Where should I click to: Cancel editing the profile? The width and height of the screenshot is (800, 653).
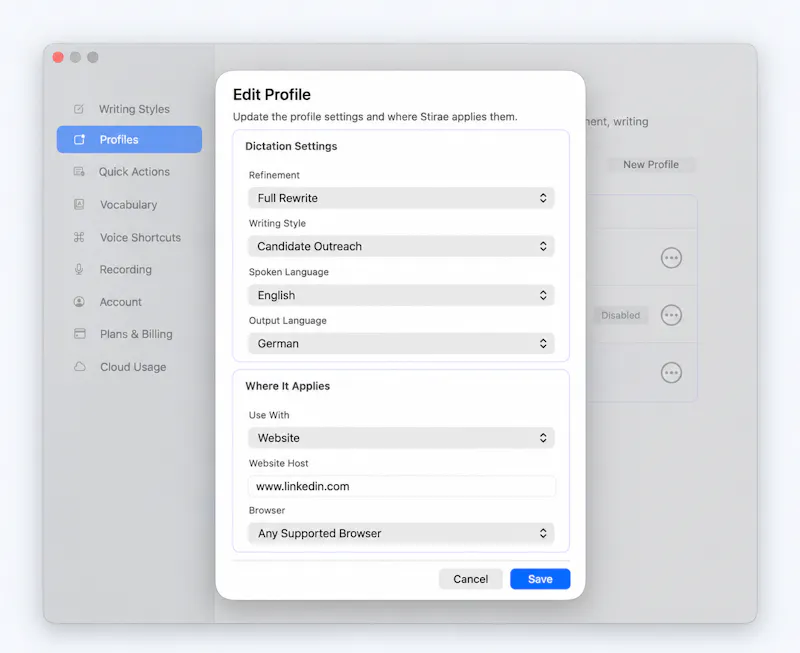coord(470,579)
